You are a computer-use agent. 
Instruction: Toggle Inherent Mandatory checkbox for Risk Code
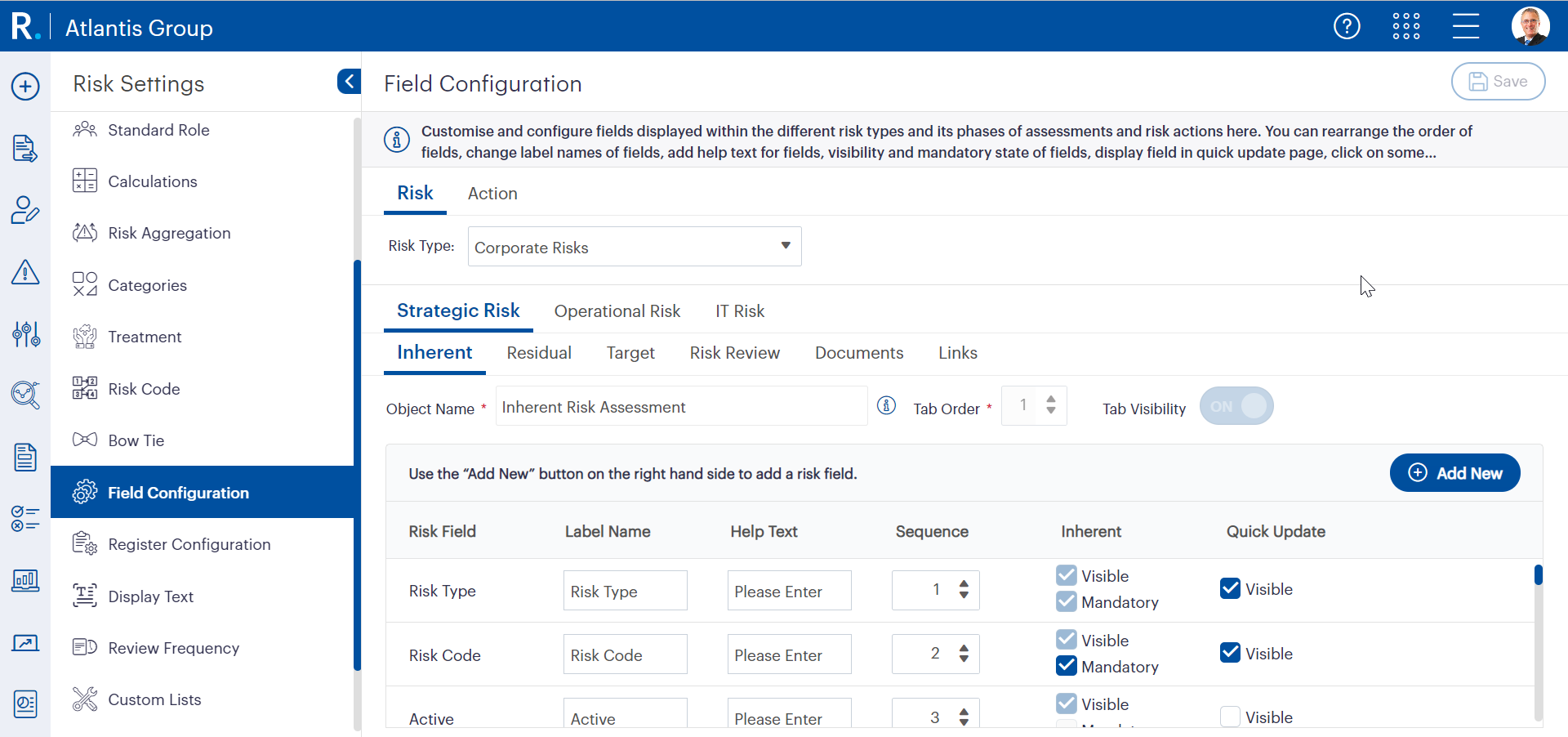tap(1067, 665)
